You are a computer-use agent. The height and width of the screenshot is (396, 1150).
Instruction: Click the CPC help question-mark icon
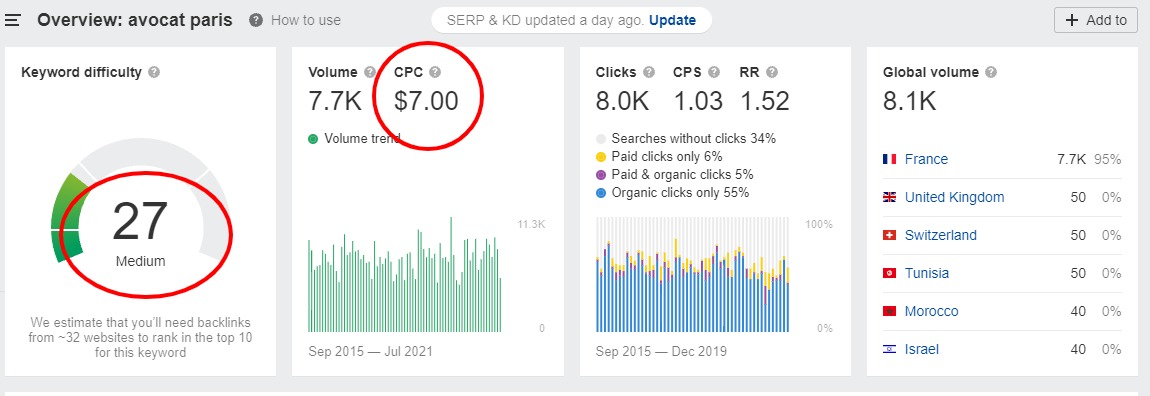435,73
